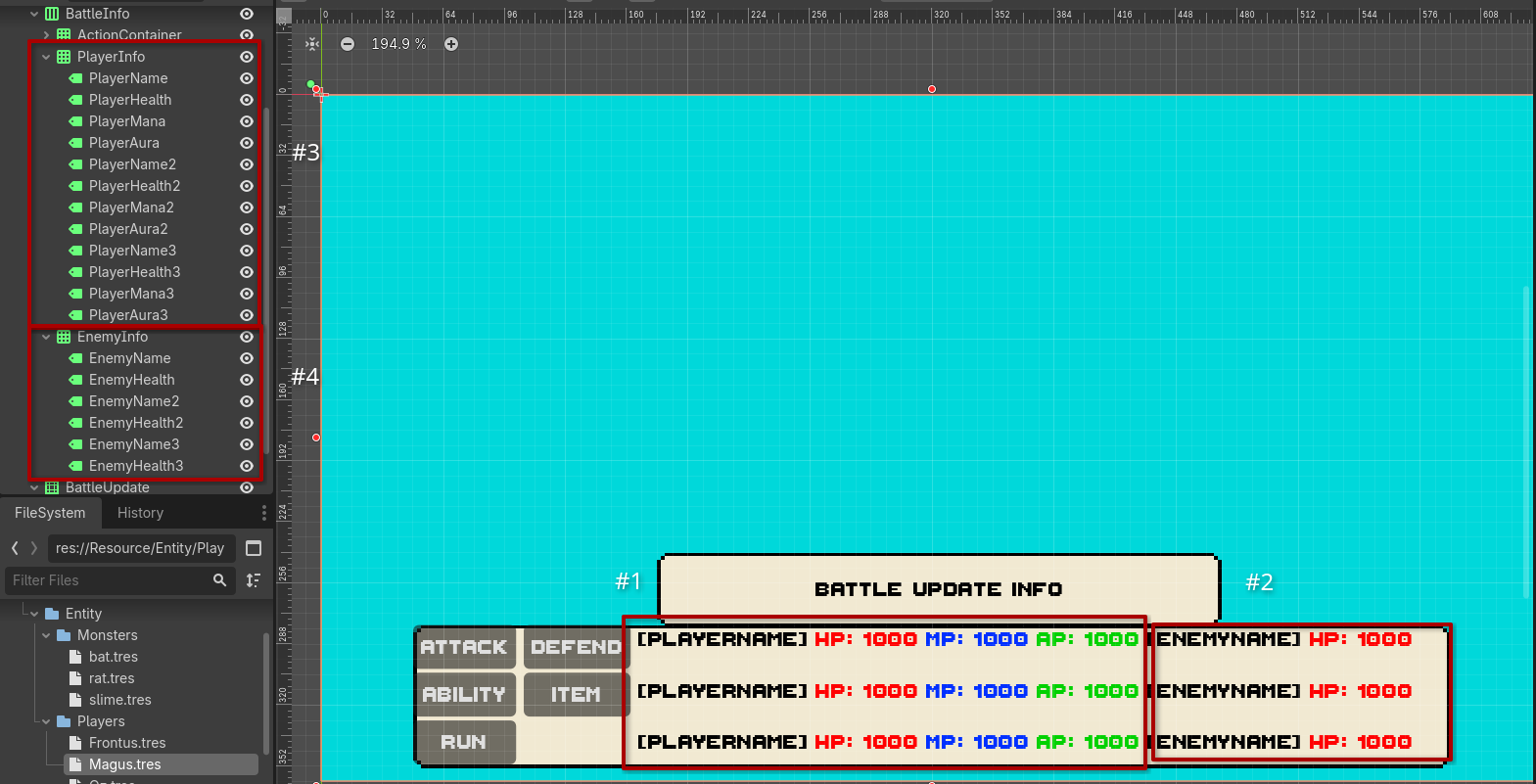Open the FileSystem dock three-dot menu

click(x=263, y=513)
